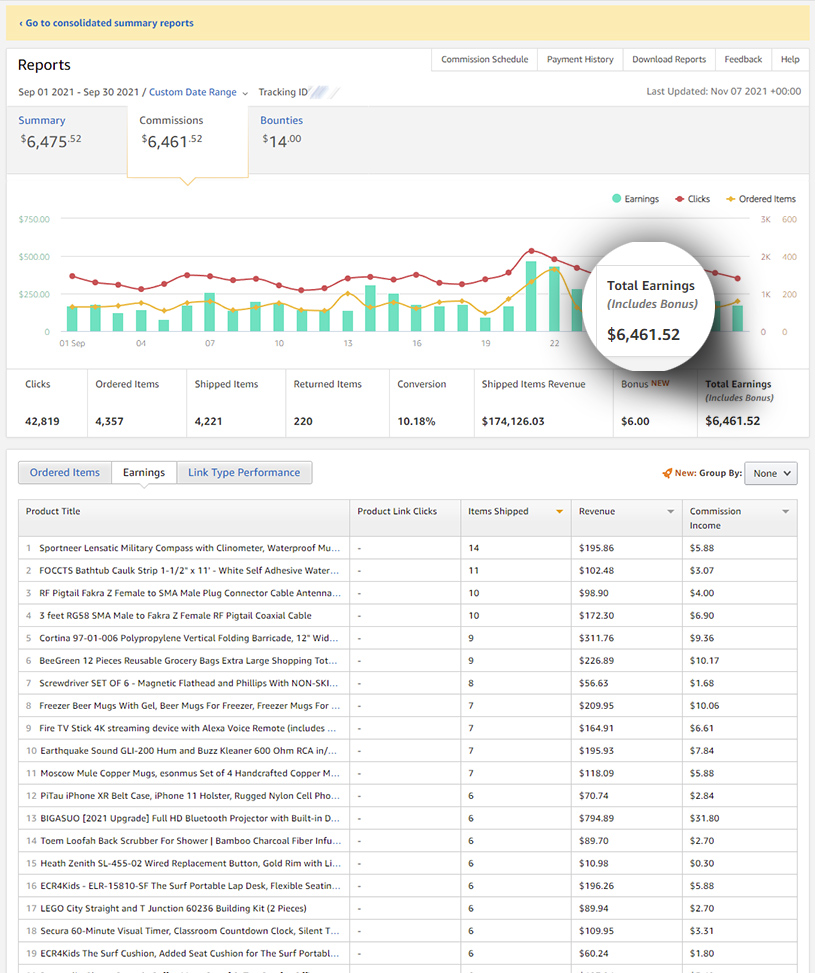Click the Freezer Beer Mugs With Gel title
Viewport: 815px width, 973px height.
click(189, 706)
